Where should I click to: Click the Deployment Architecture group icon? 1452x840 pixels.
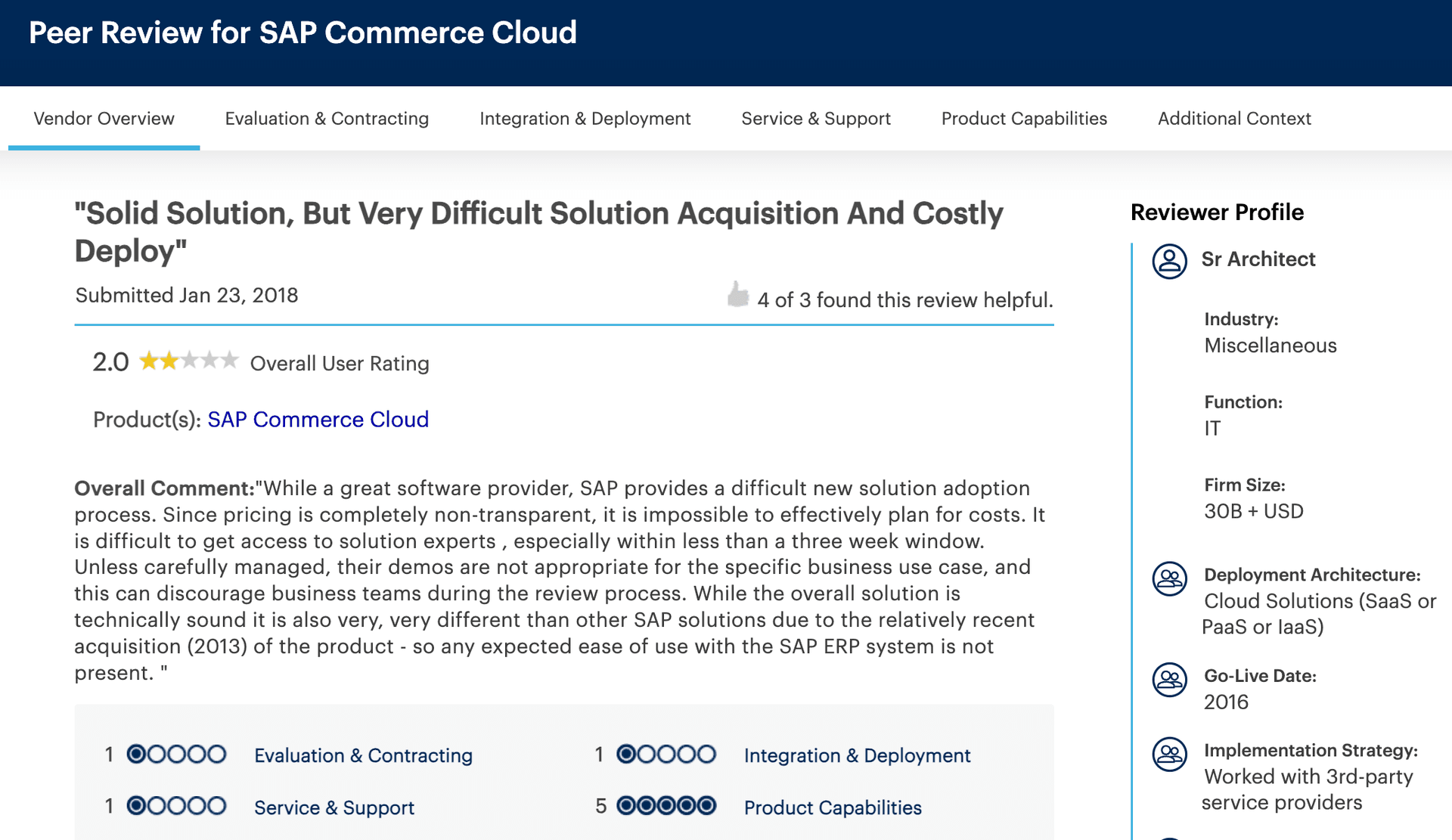pos(1169,579)
